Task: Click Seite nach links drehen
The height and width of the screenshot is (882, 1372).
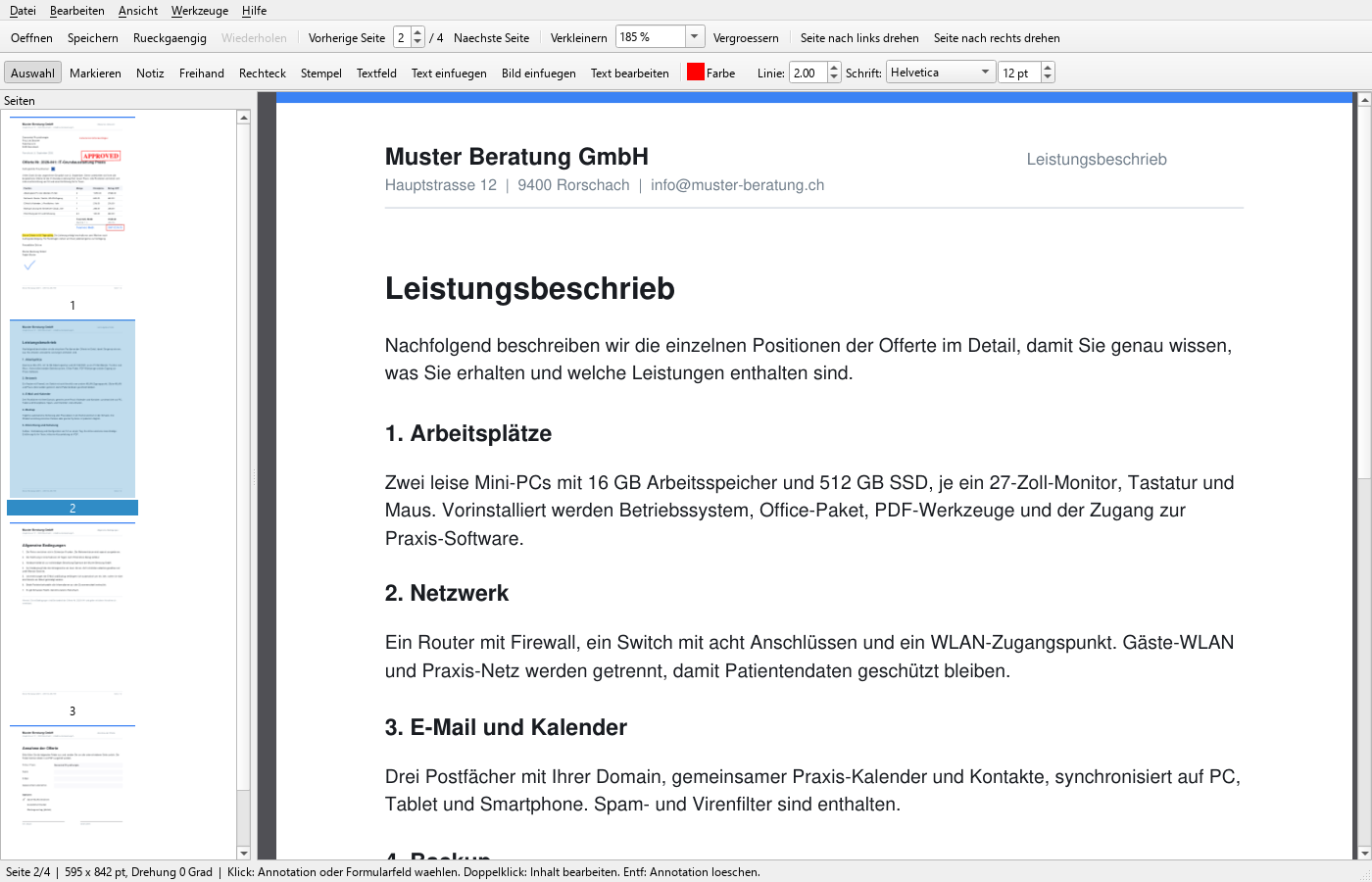Action: (x=859, y=38)
